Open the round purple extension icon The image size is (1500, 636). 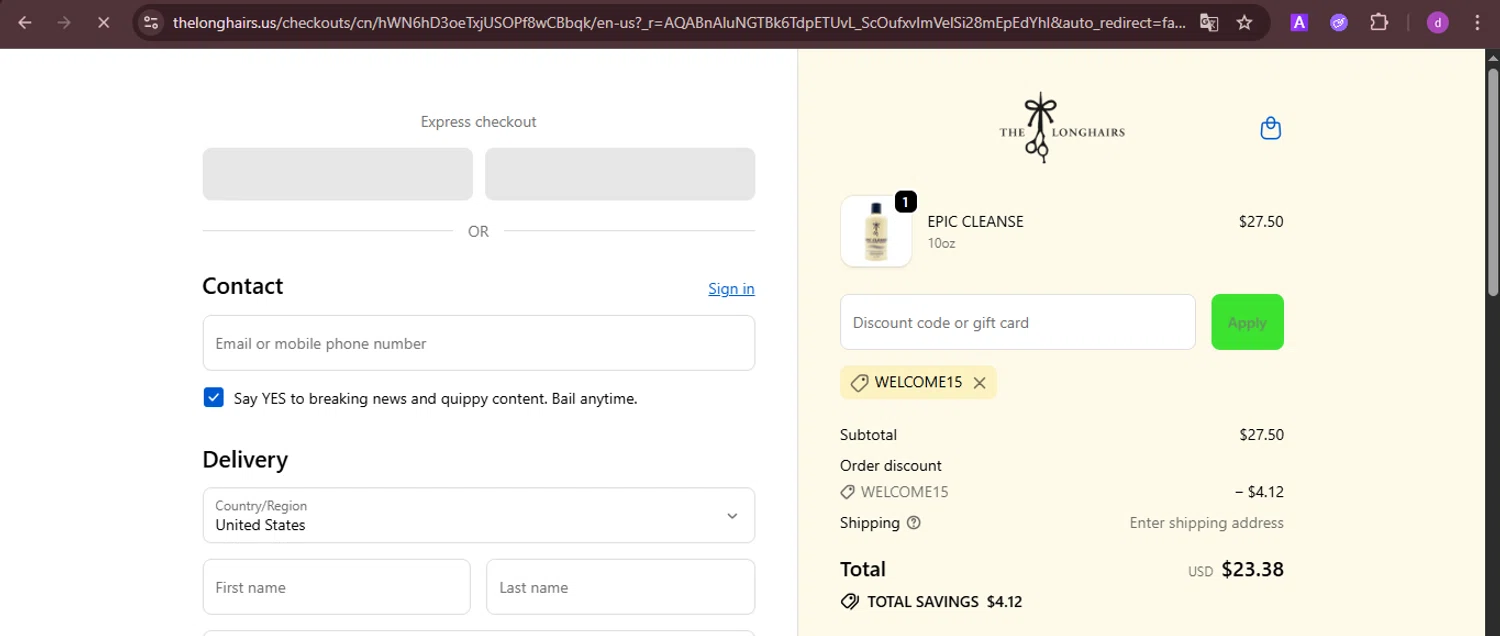click(1339, 22)
